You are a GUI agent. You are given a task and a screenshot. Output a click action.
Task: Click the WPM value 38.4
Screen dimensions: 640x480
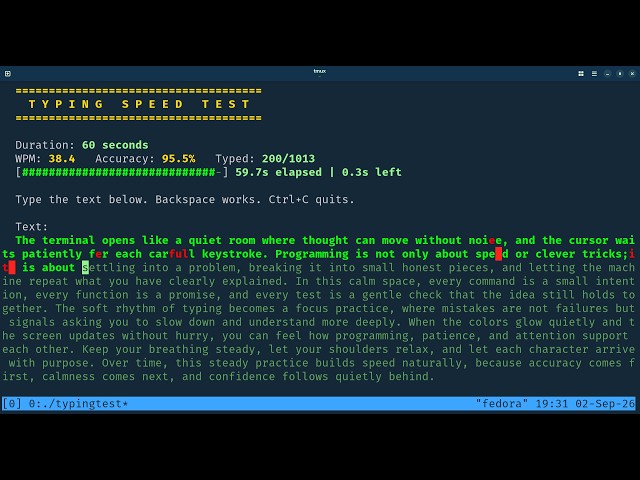click(x=62, y=158)
